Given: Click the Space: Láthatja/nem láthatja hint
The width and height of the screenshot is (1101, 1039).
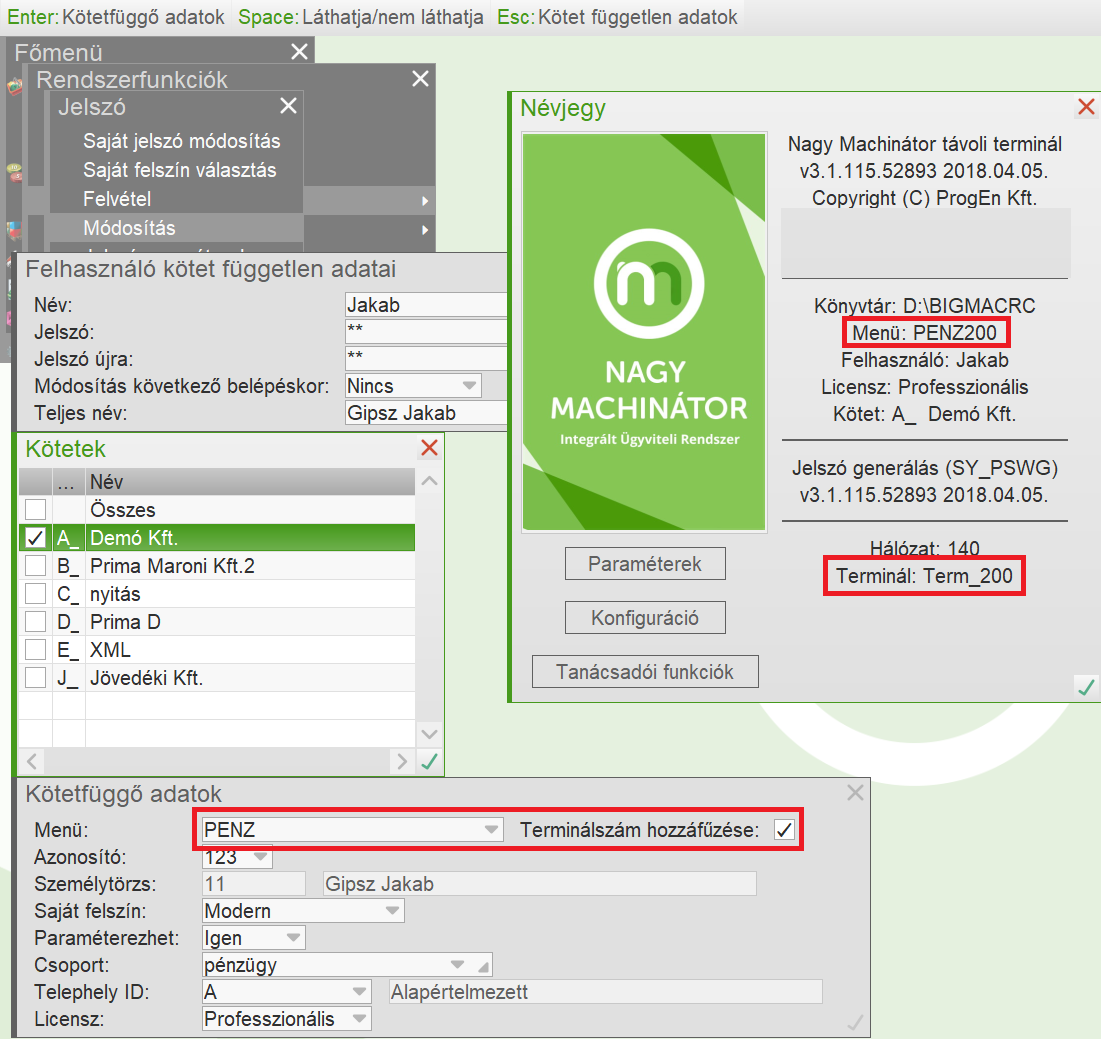Looking at the screenshot, I should 361,17.
